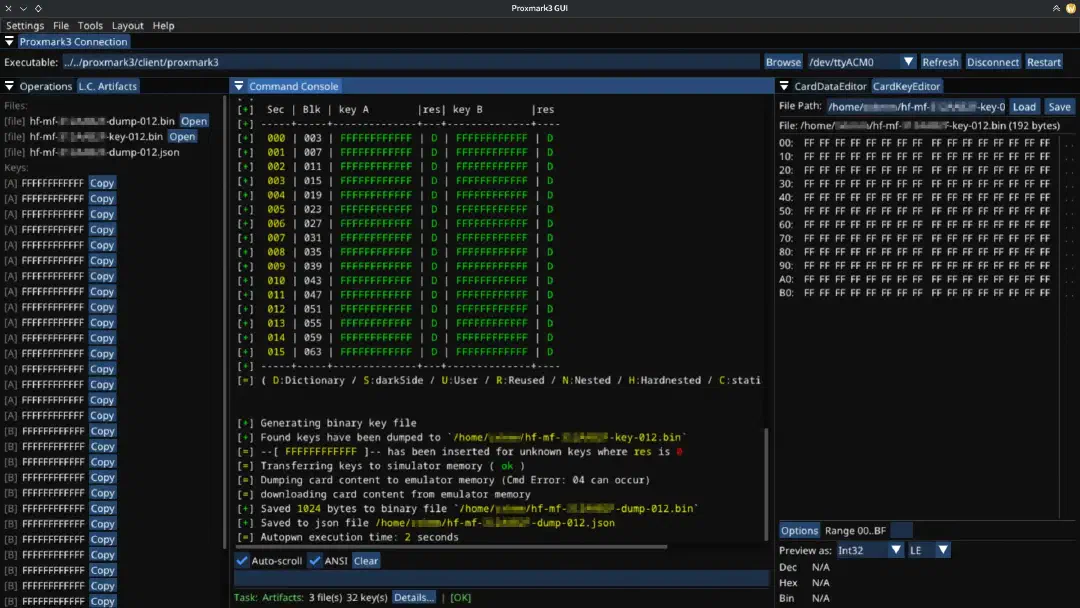Open the Help menu
The height and width of the screenshot is (608, 1080).
click(163, 25)
